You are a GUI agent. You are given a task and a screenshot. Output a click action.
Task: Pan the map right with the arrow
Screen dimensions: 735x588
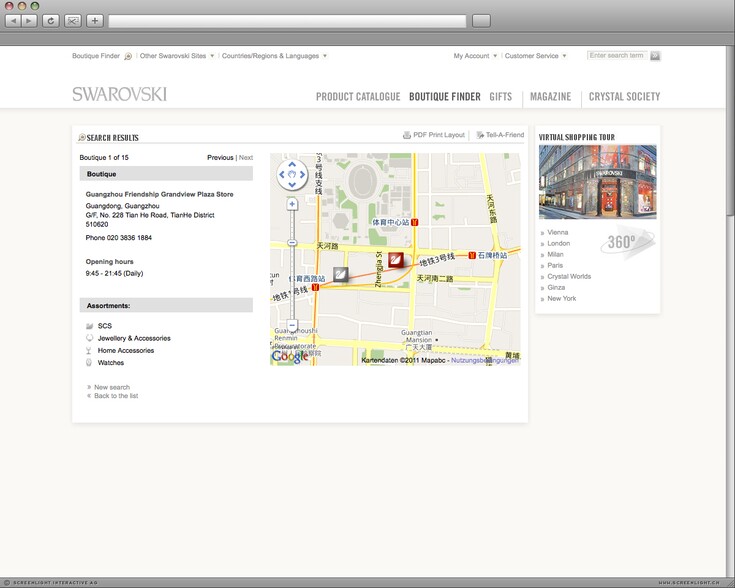click(x=302, y=174)
